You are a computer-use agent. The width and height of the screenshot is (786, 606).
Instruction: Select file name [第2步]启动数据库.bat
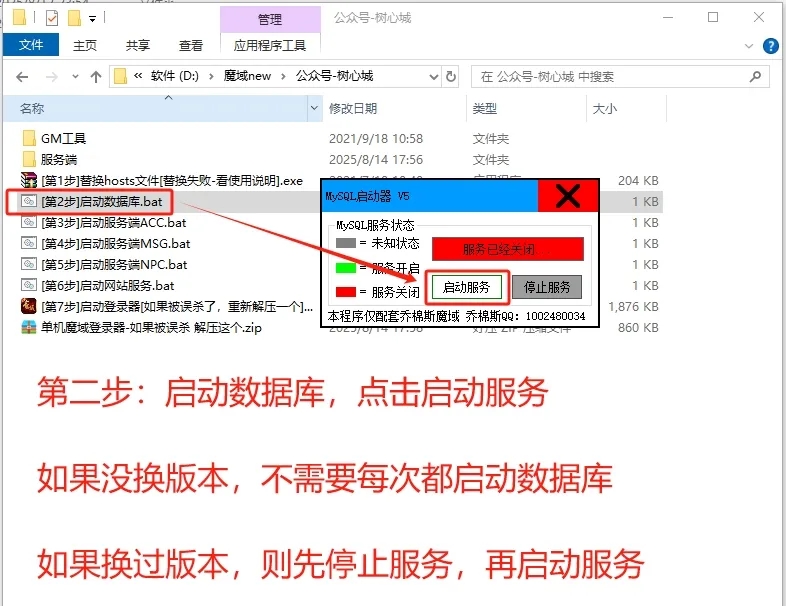click(x=102, y=201)
